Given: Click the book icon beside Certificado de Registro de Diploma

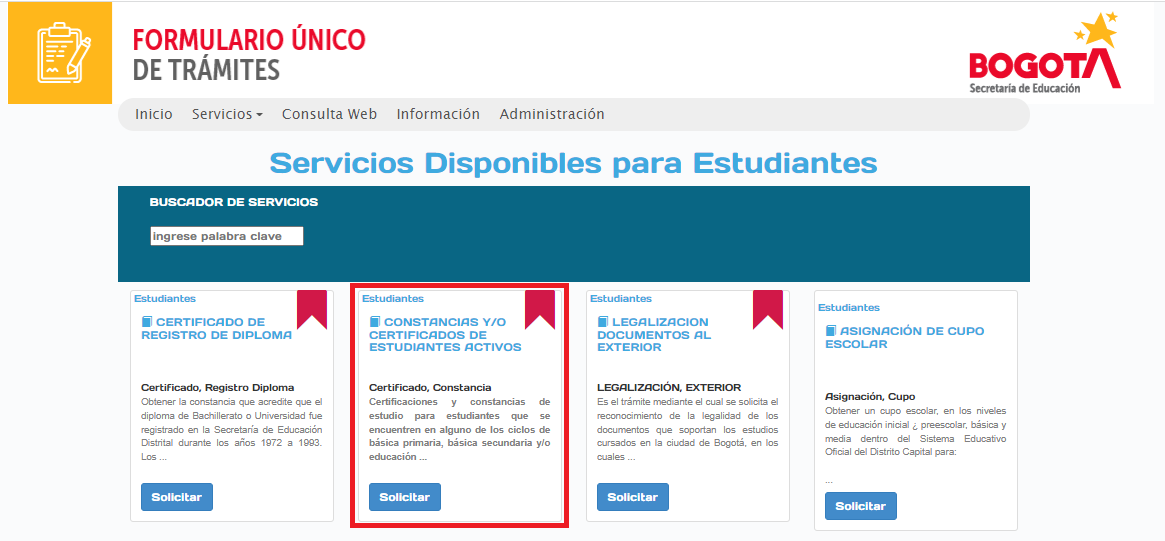Looking at the screenshot, I should coord(147,322).
